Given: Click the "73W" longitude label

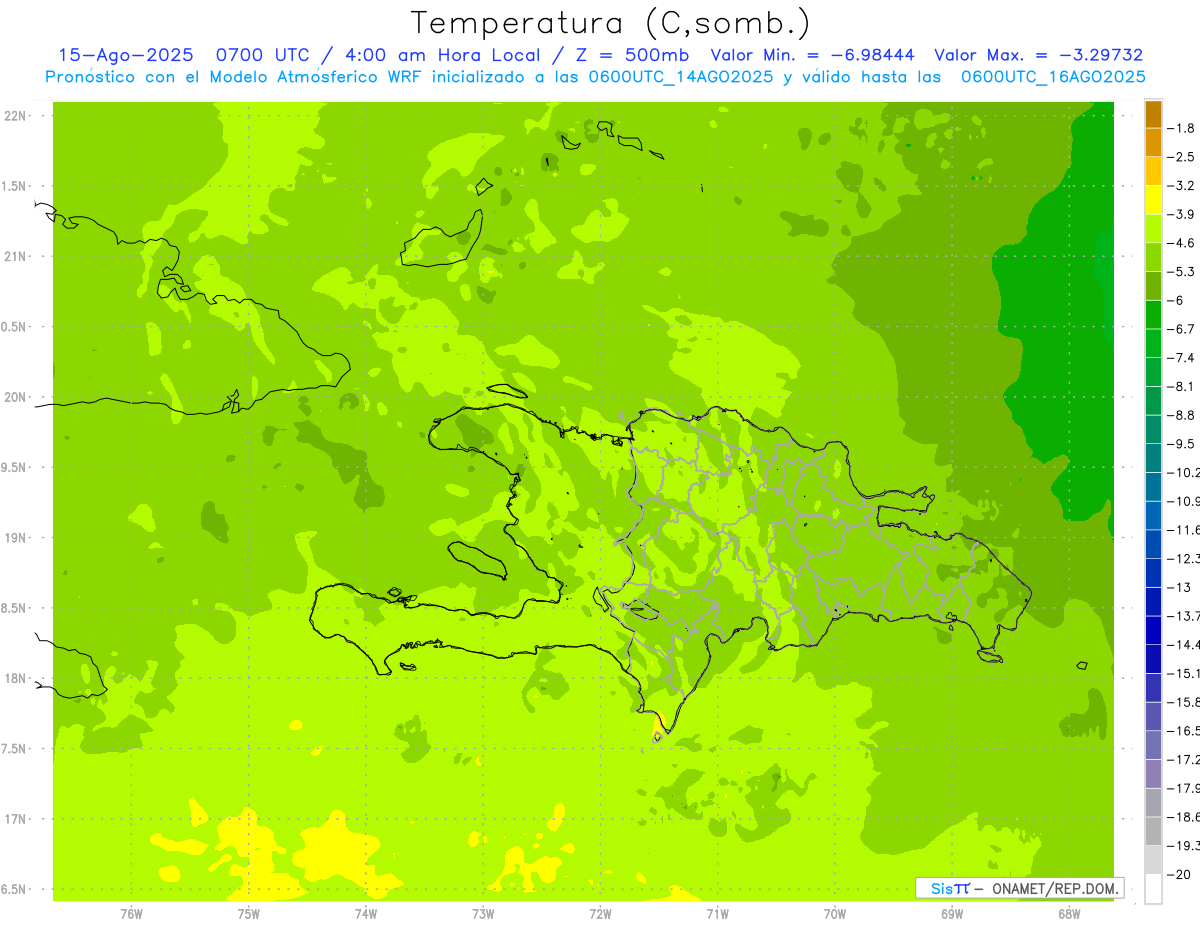Looking at the screenshot, I should click(483, 914).
